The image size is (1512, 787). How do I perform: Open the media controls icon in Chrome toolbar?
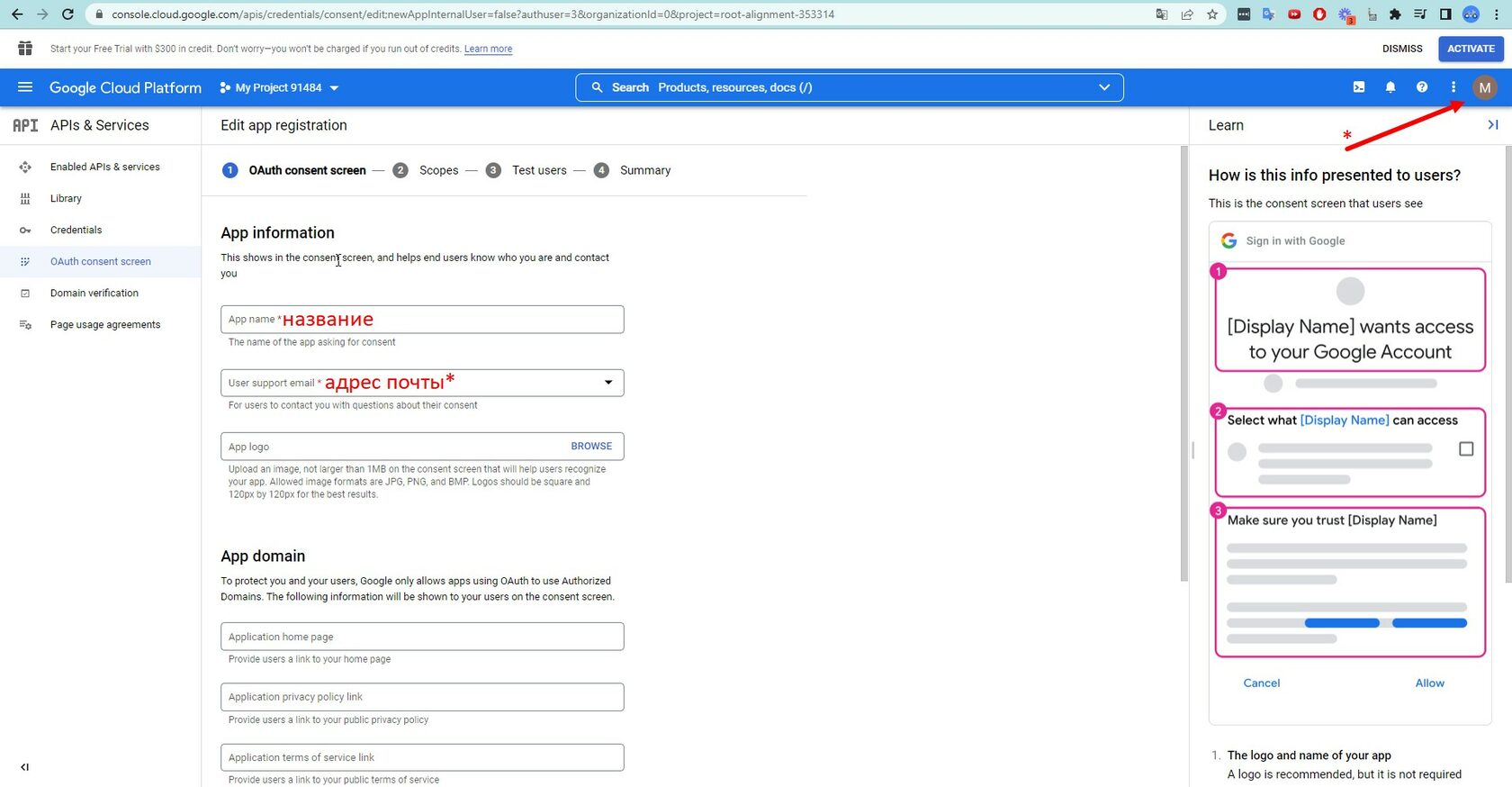1420,14
